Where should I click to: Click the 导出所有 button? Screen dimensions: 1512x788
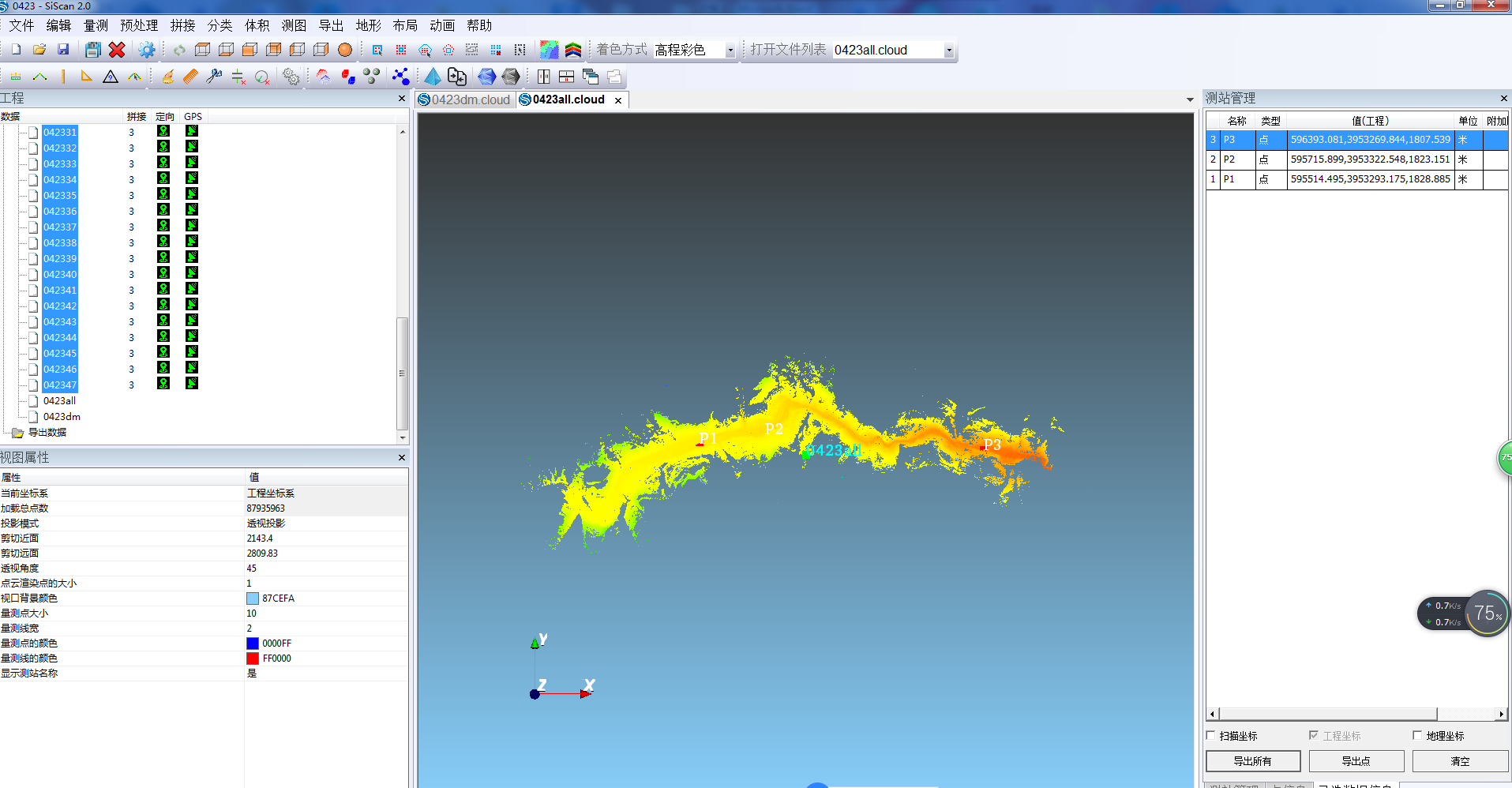1253,761
